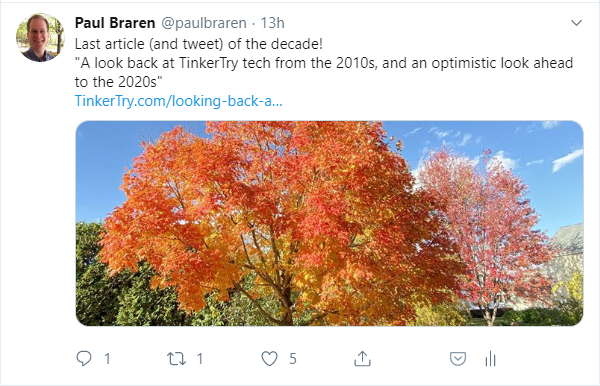Click the Paul Braren display name
600x386 pixels.
115,23
